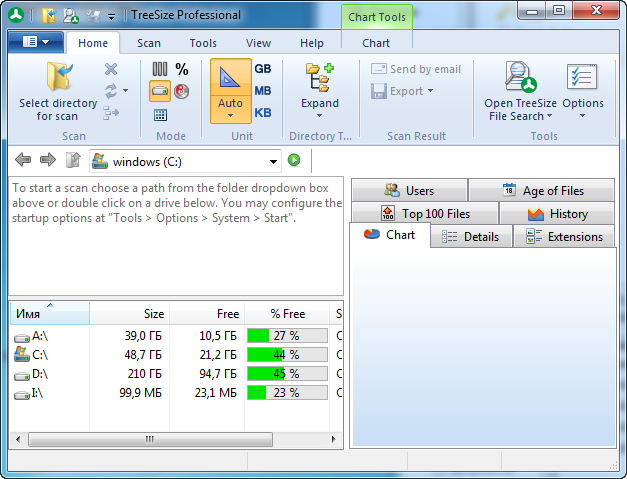Sort by Имя column header

pos(50,313)
